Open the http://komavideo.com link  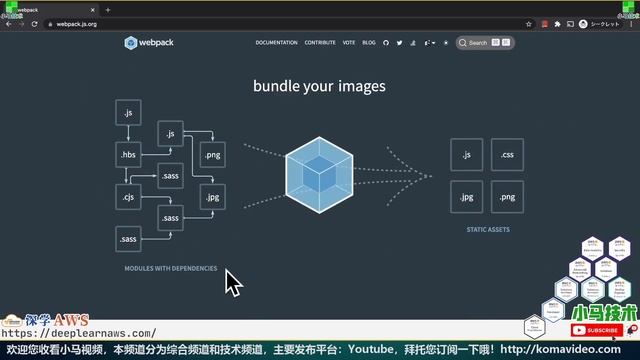click(560, 349)
